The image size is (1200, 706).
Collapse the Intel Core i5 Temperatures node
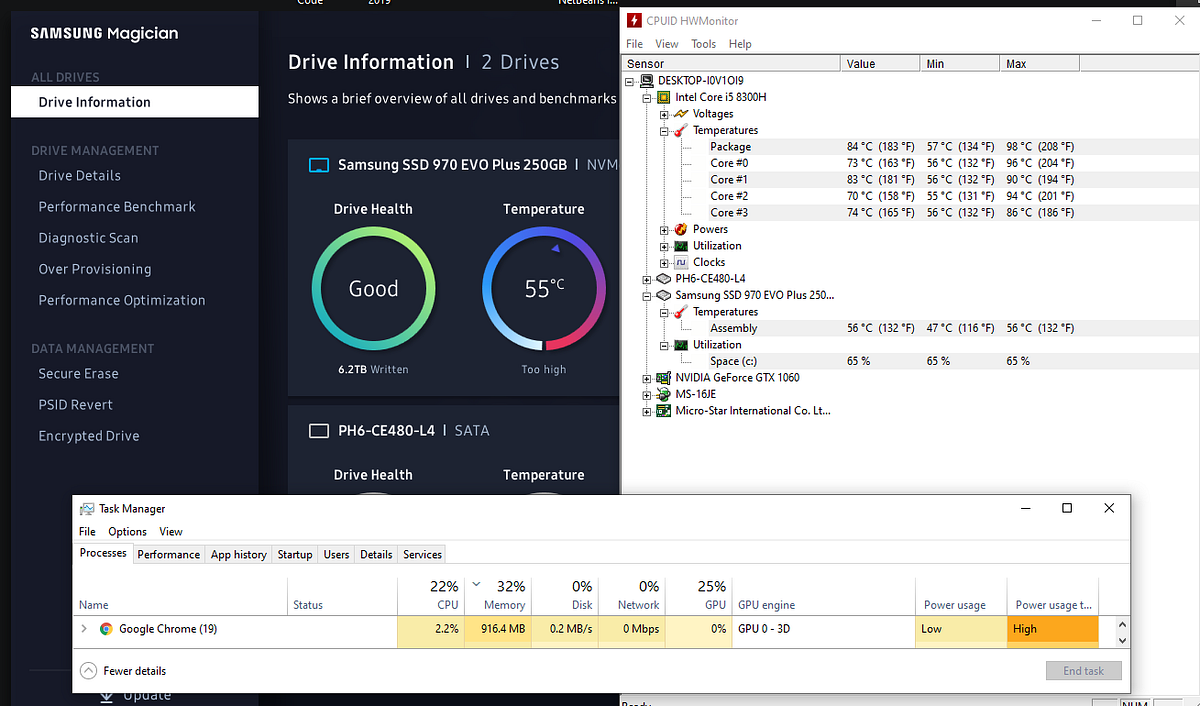click(664, 130)
